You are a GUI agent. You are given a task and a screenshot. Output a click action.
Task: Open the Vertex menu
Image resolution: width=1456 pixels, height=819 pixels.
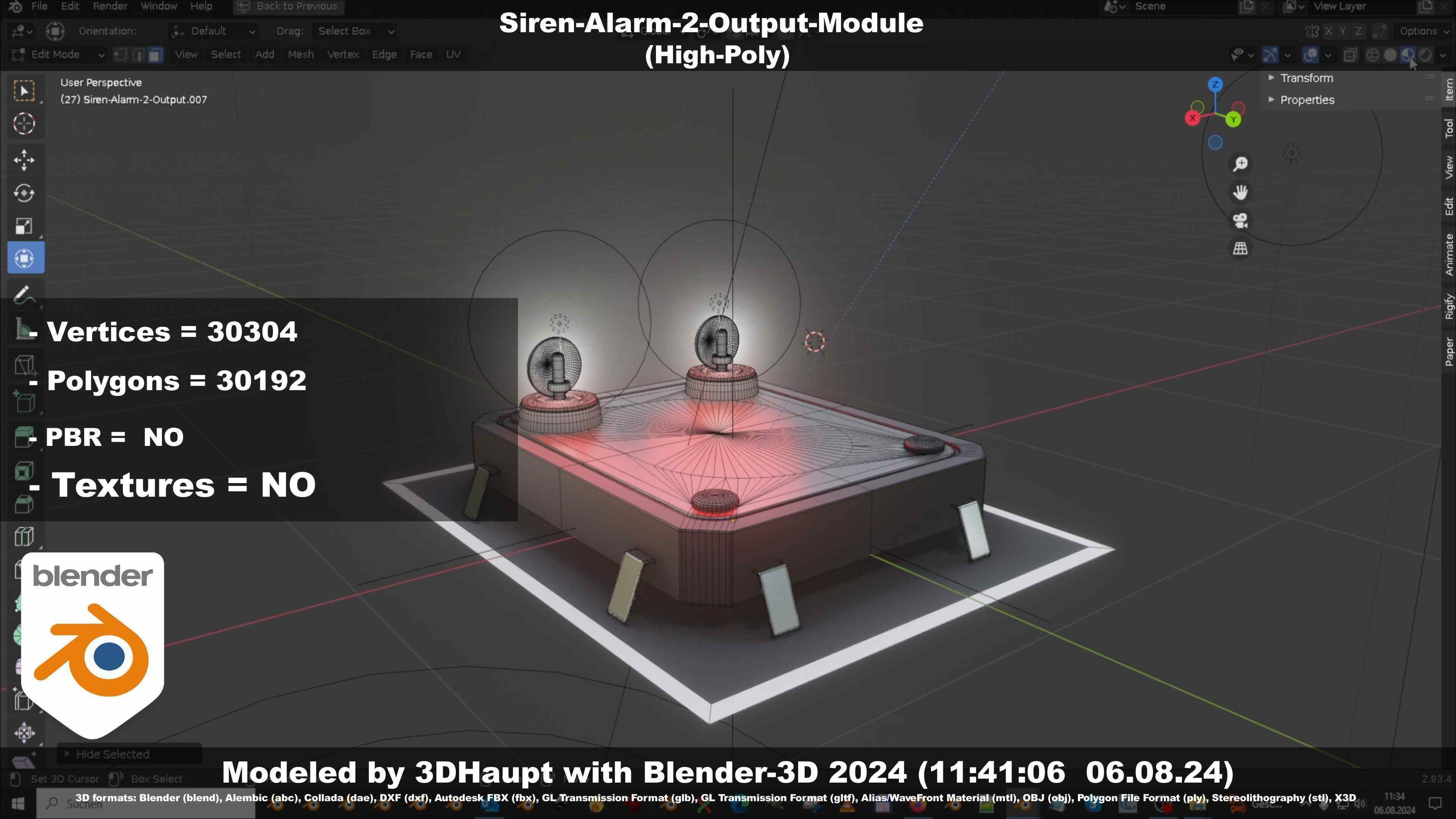pos(343,54)
